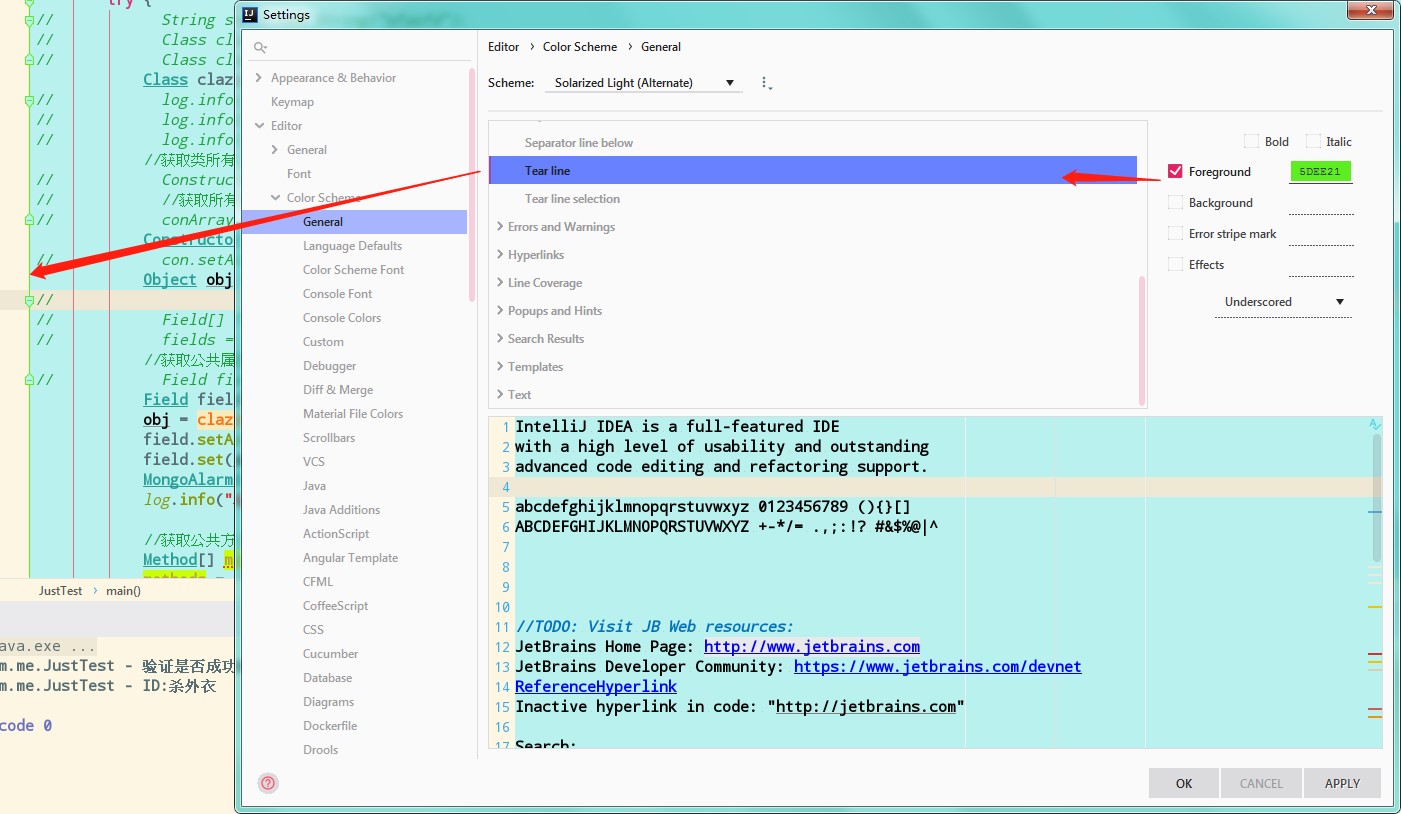Open the scheme actions three-dot menu
This screenshot has height=814, width=1401.
tap(766, 83)
